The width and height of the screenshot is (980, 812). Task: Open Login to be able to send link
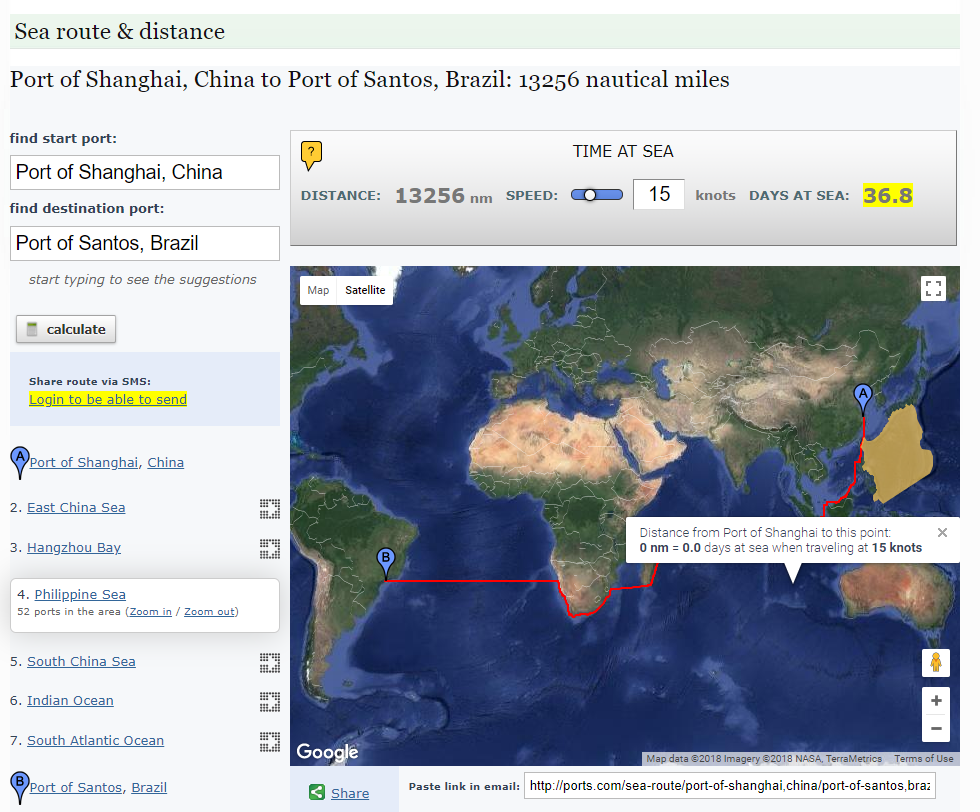[108, 399]
